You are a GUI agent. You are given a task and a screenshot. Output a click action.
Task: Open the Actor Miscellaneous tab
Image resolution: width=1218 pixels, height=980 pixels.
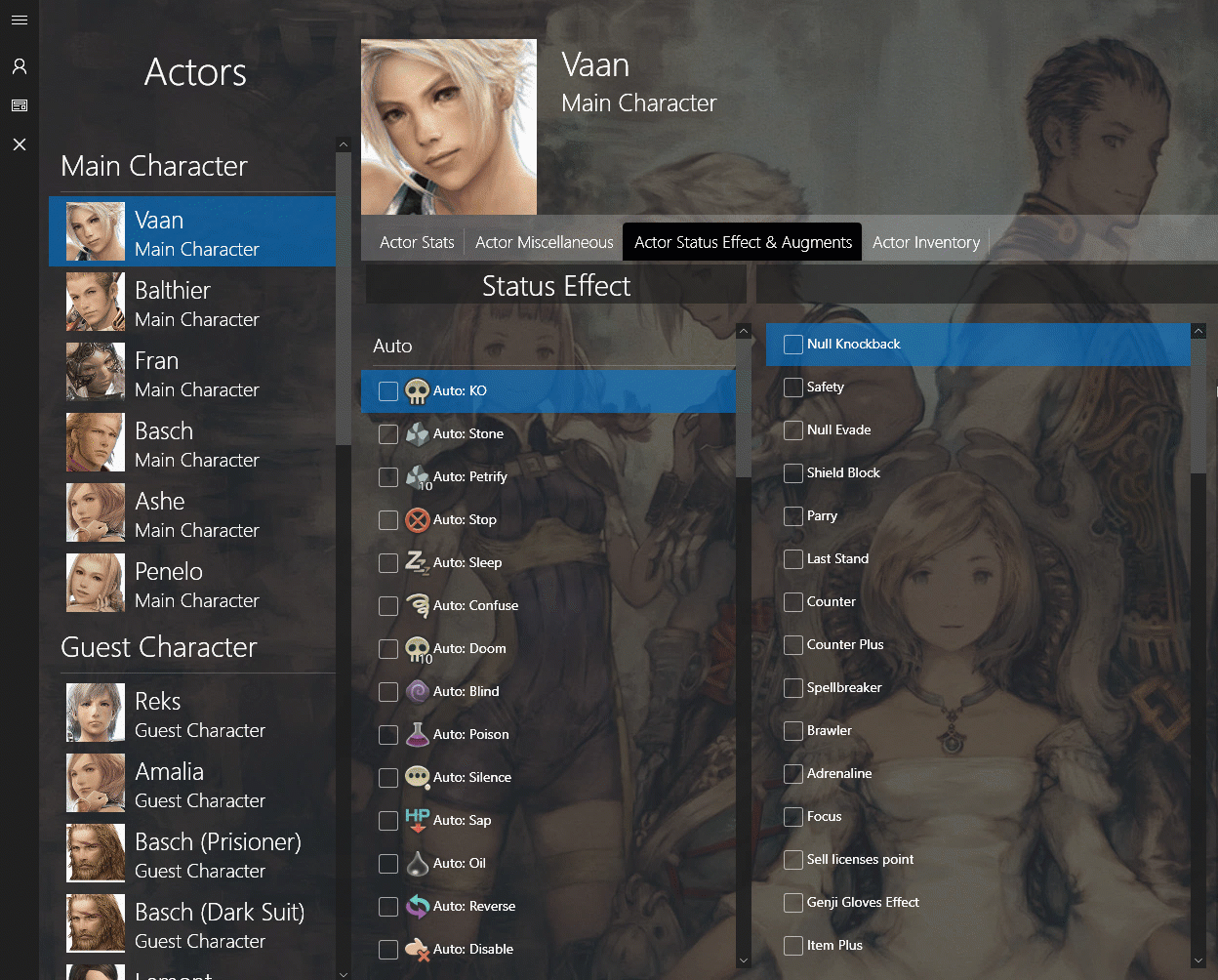(x=545, y=242)
